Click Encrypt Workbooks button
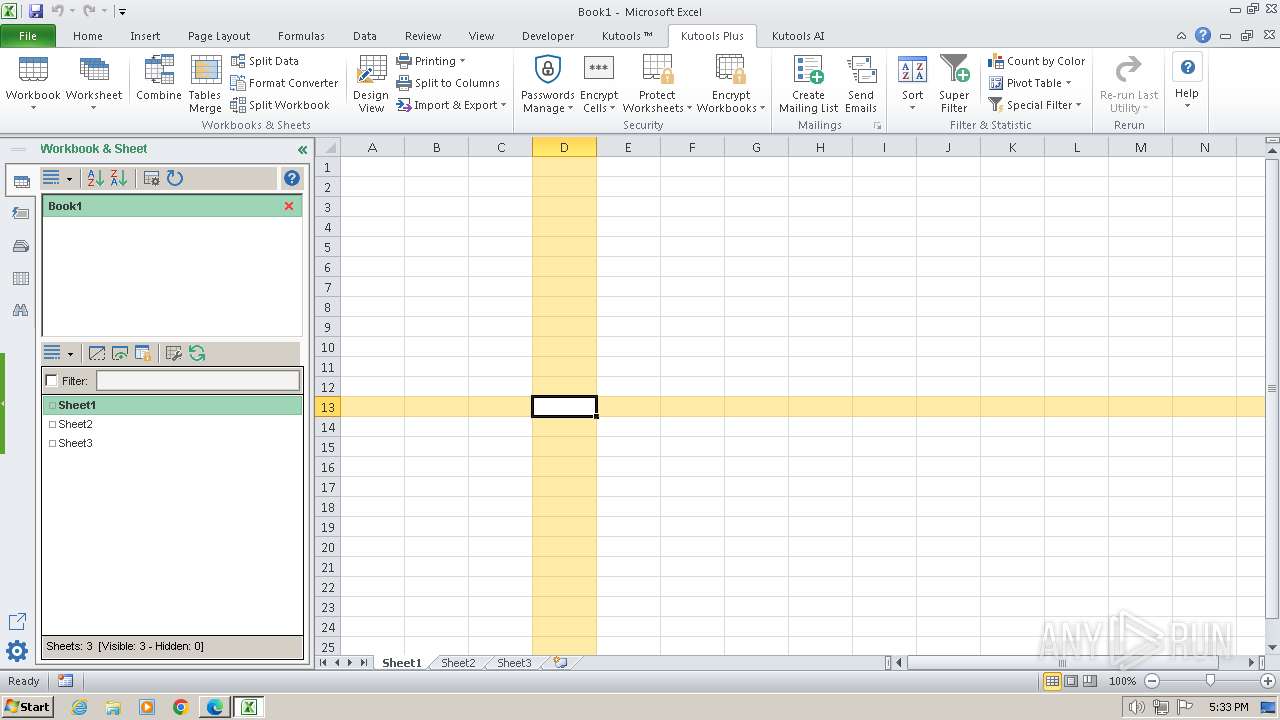The image size is (1280, 720). click(x=731, y=84)
